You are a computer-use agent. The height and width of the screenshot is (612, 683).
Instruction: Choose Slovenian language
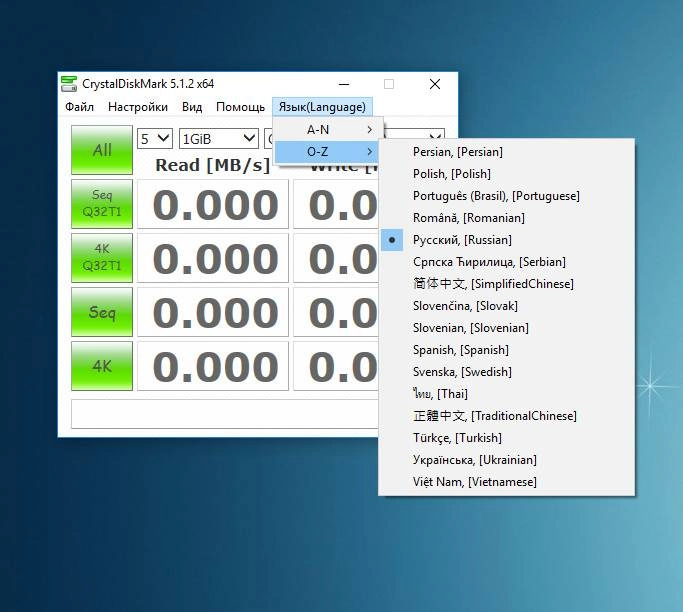[506, 328]
